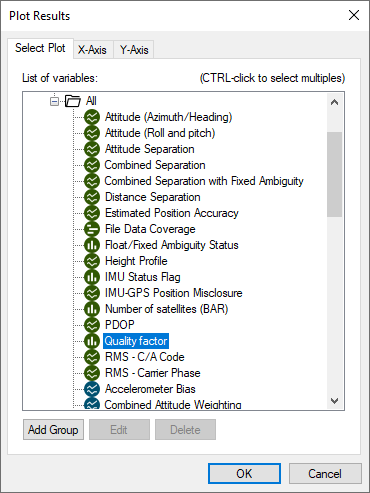Click the Float/Fixed Ambiguity Status bar icon
Image resolution: width=370 pixels, height=493 pixels.
click(92, 245)
